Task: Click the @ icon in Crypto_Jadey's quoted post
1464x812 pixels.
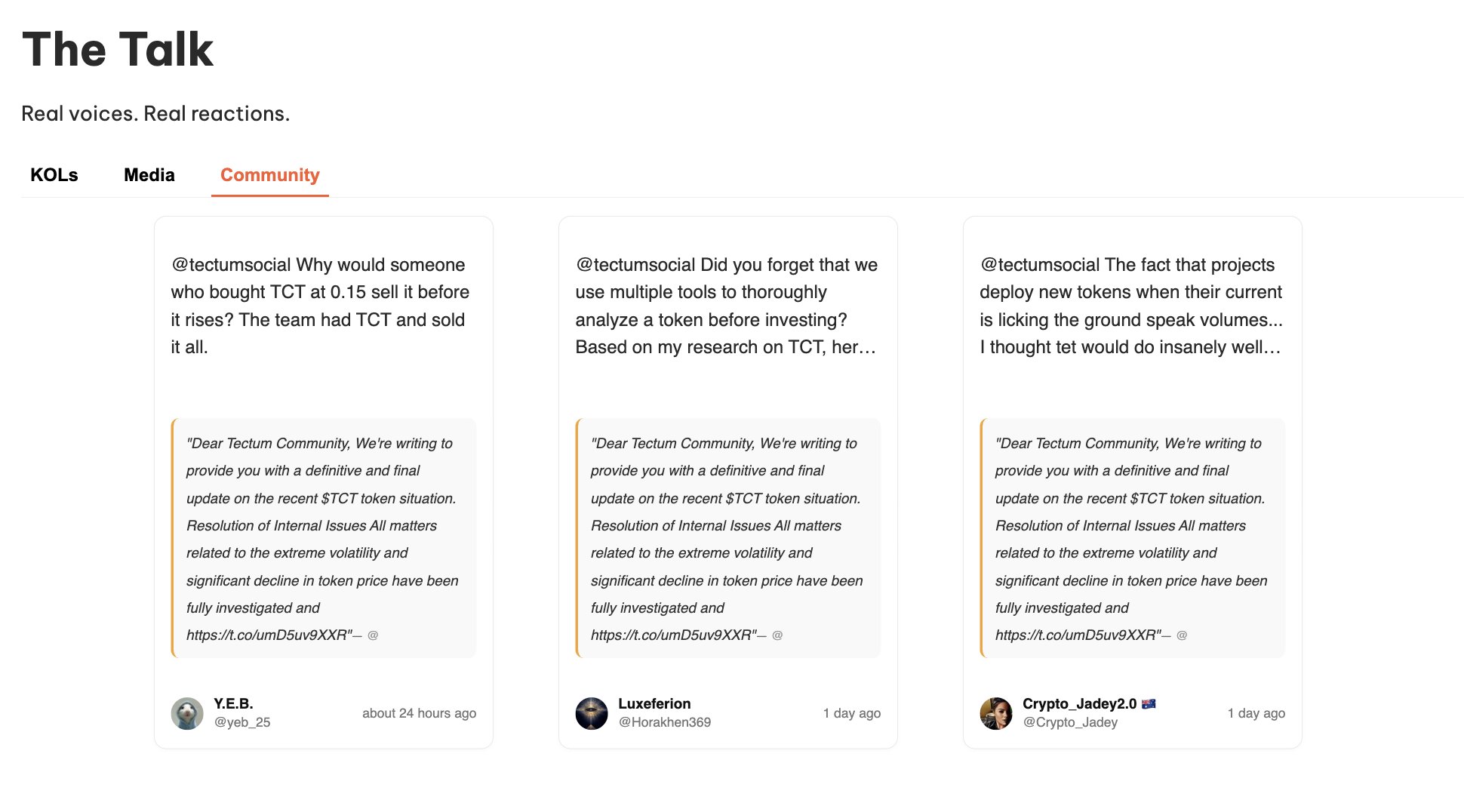Action: pyautogui.click(x=1182, y=635)
